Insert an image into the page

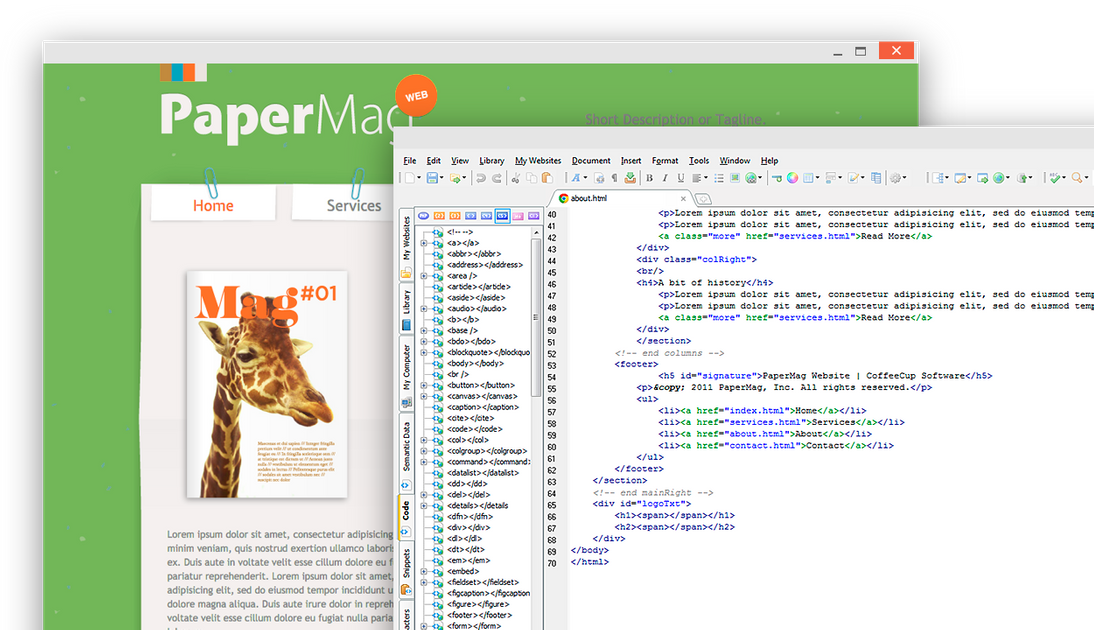[734, 177]
